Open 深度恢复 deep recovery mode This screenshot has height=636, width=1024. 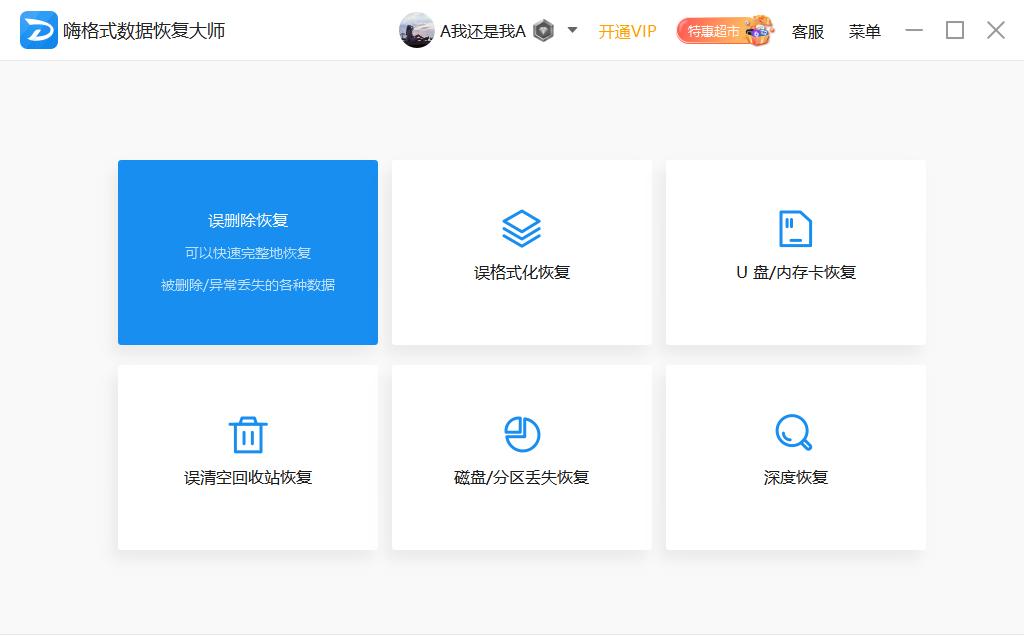tap(795, 458)
